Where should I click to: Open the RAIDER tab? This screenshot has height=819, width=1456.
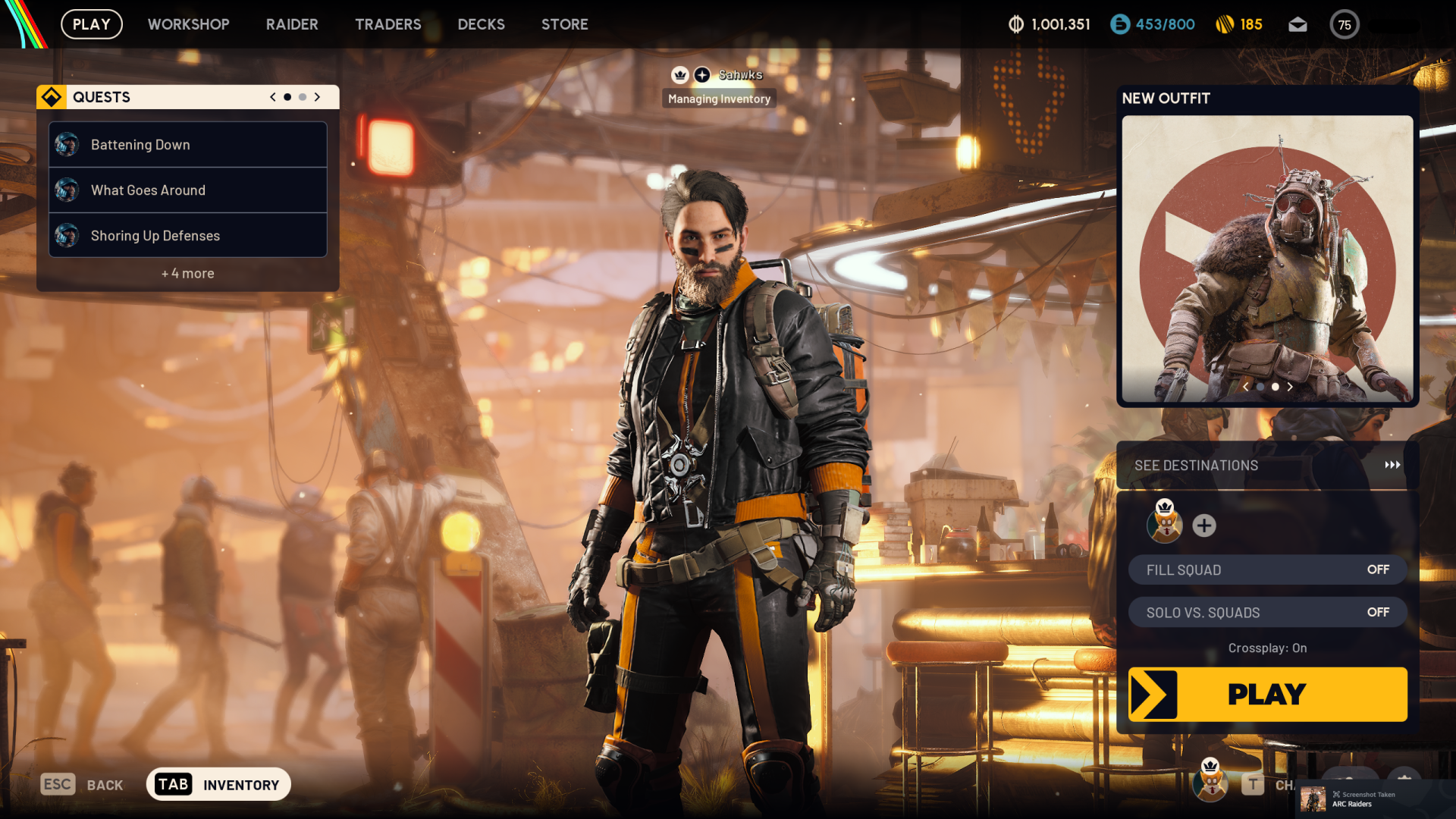coord(292,24)
